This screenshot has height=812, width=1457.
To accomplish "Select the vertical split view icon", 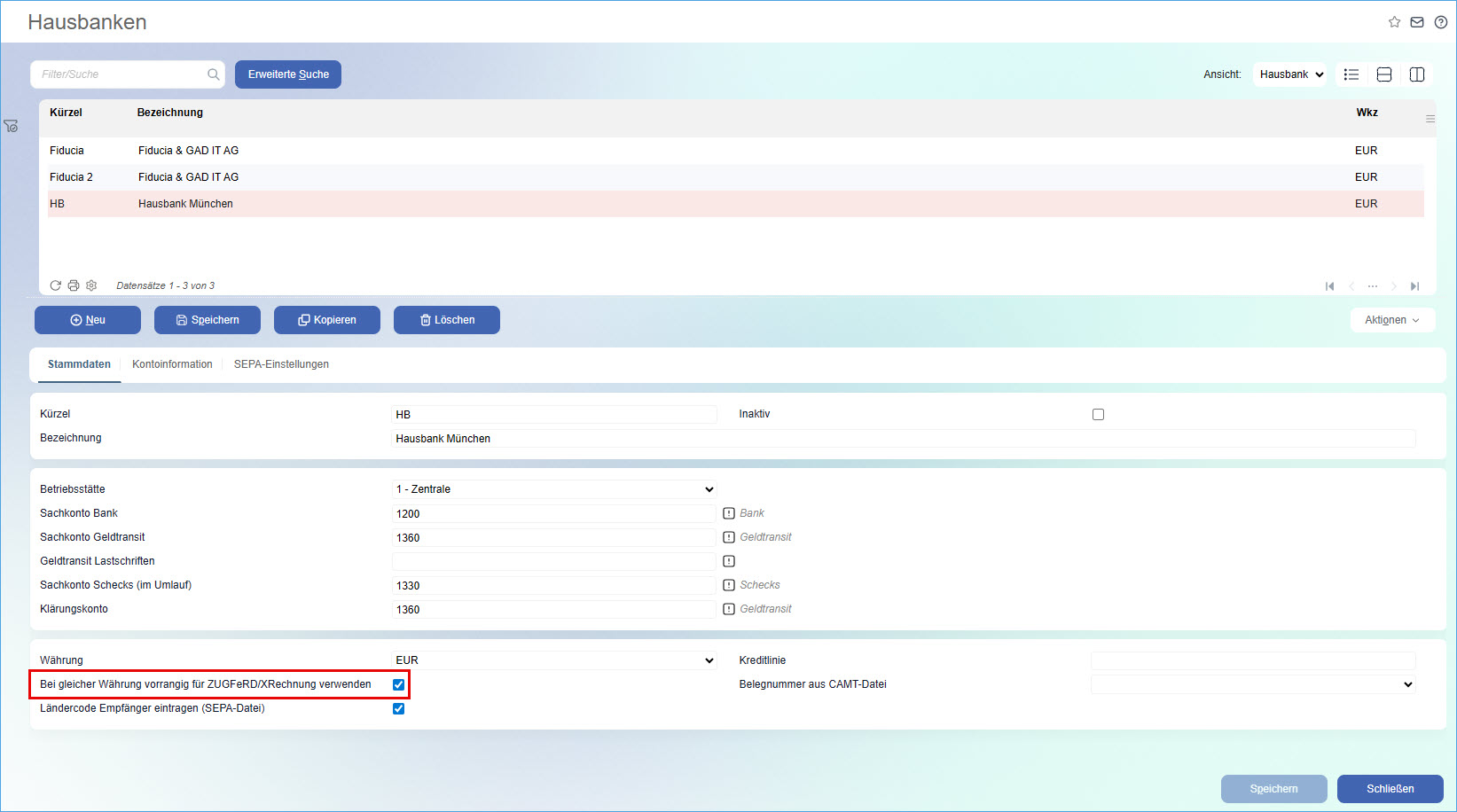I will tap(1417, 74).
